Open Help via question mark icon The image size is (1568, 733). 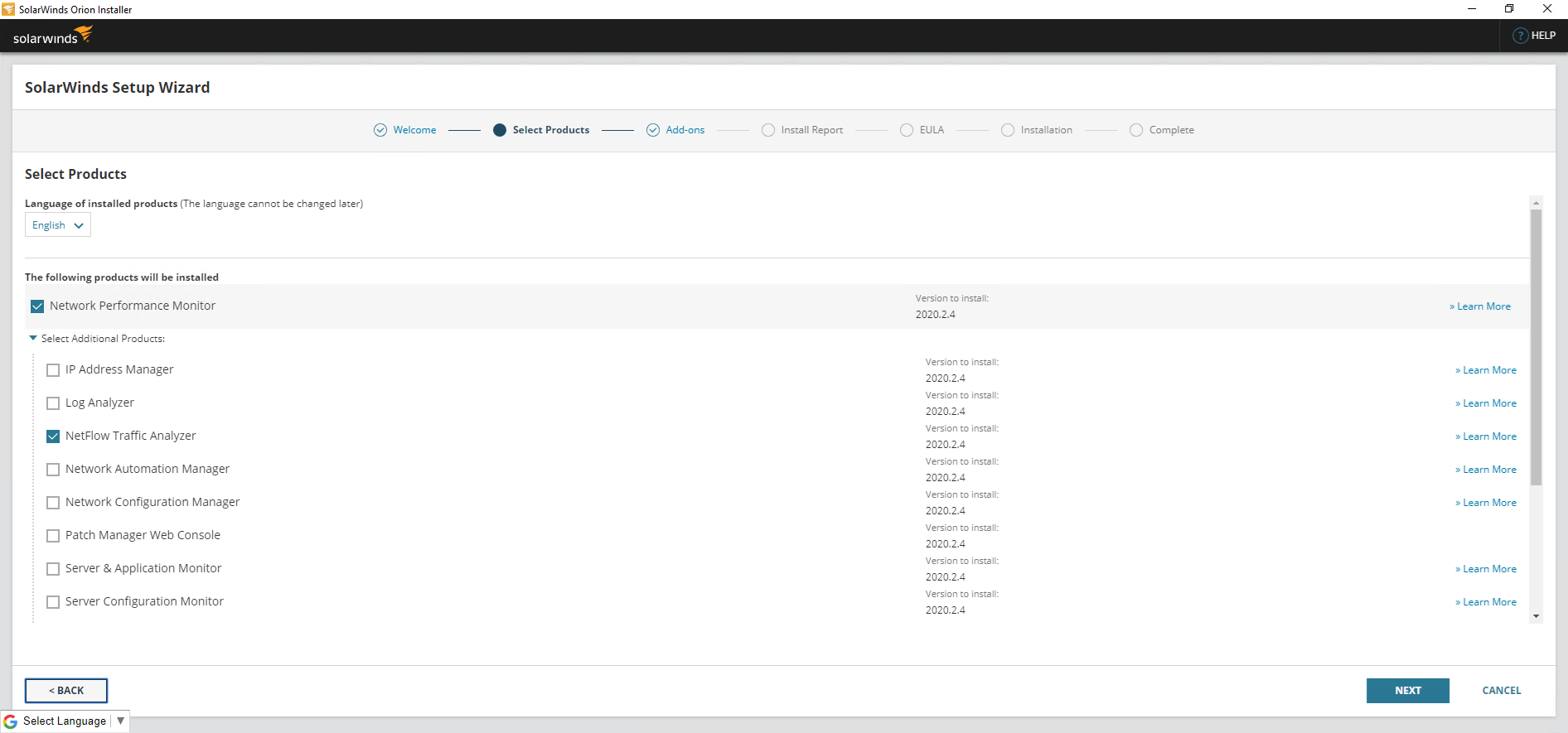[1520, 36]
